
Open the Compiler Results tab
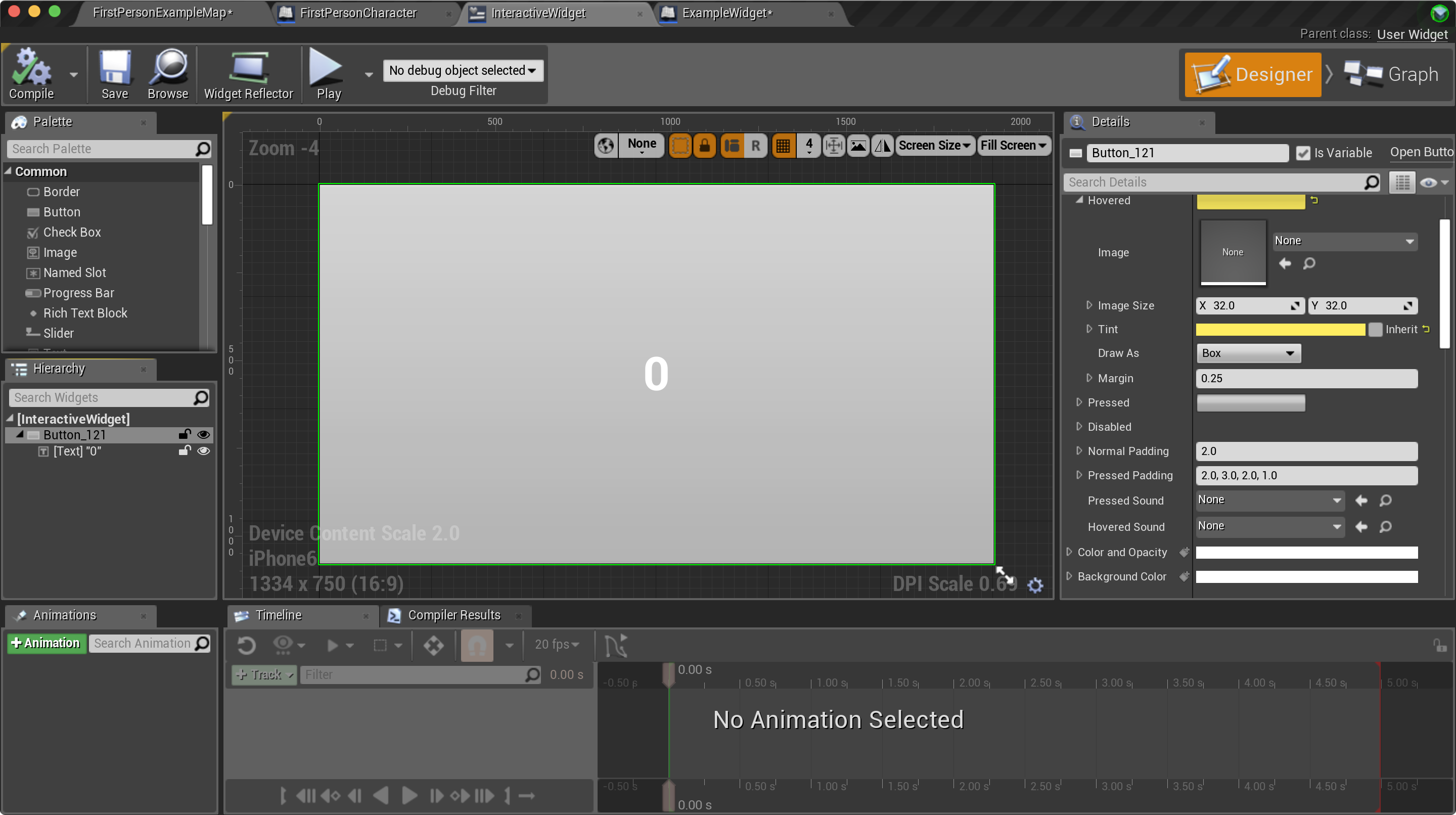point(454,615)
